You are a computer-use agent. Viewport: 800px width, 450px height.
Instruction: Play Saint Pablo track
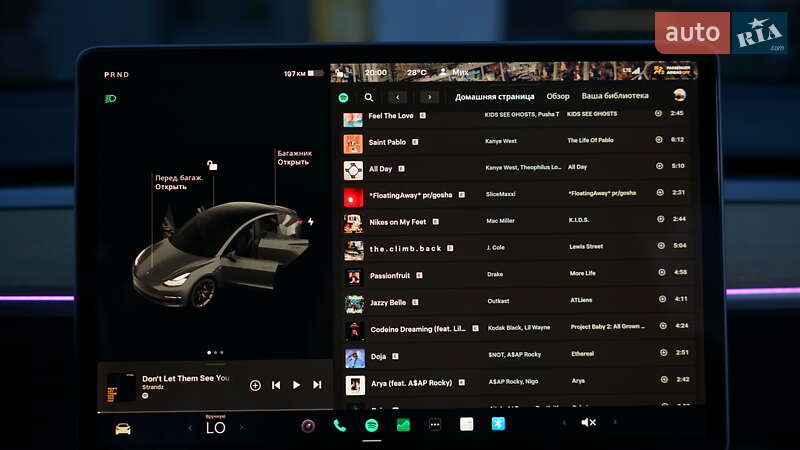click(x=514, y=142)
